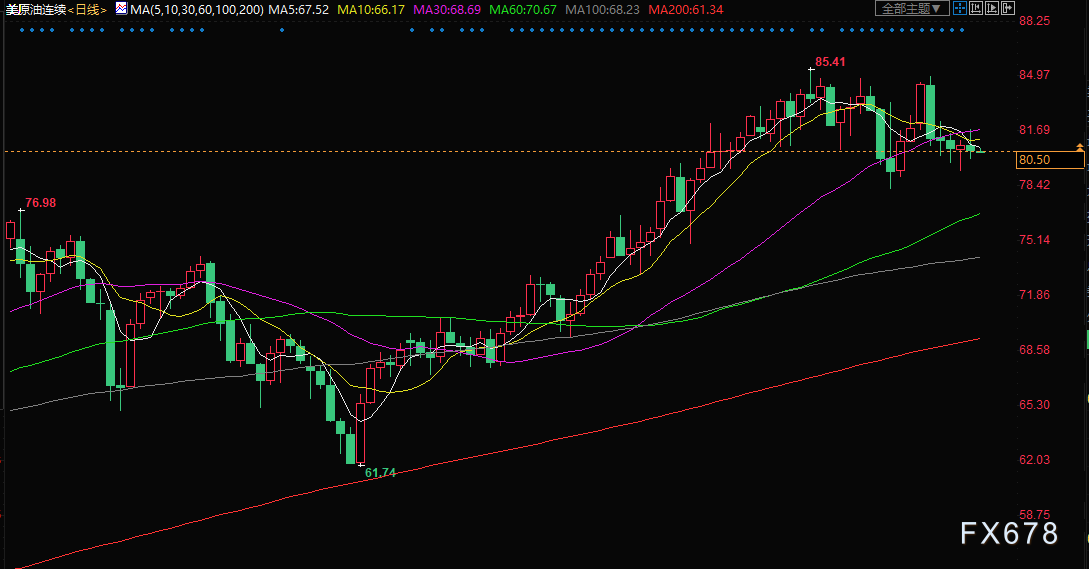
Task: Click the 76.98 price label marker
Action: [x=40, y=203]
